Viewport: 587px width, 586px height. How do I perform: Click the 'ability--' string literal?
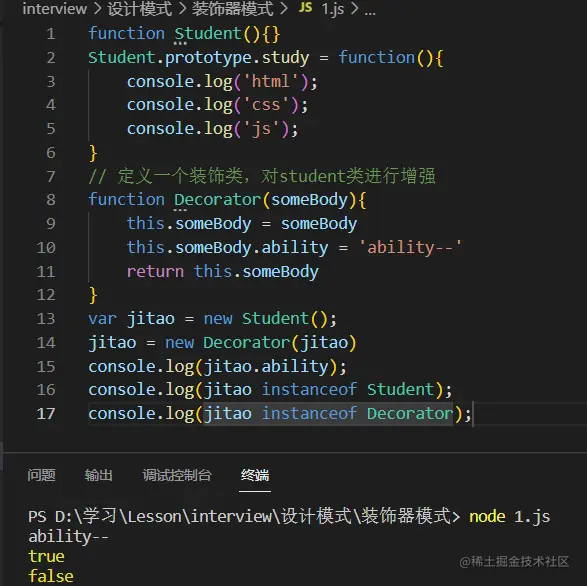click(410, 247)
